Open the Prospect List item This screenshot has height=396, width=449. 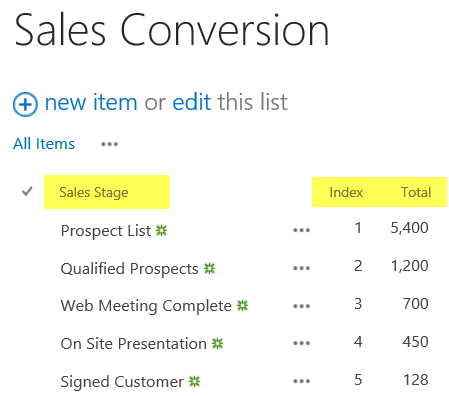pos(106,231)
